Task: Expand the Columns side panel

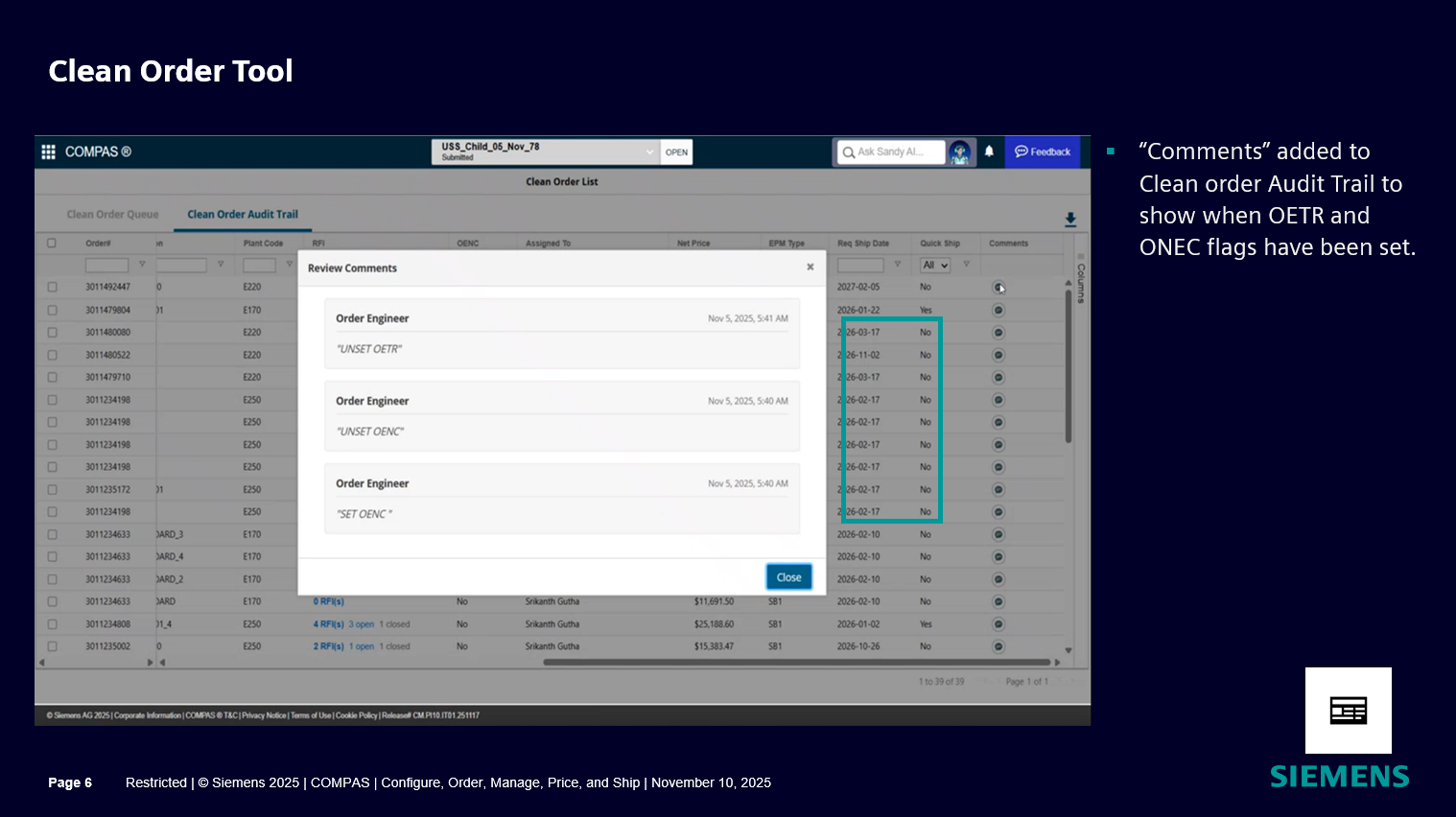Action: (x=1081, y=282)
